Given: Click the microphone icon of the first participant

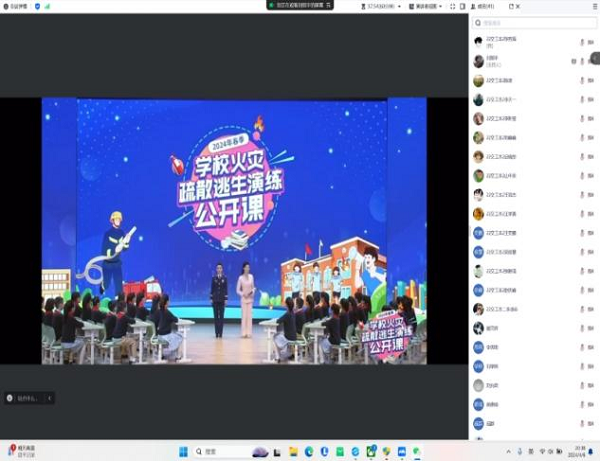Looking at the screenshot, I should (582, 43).
